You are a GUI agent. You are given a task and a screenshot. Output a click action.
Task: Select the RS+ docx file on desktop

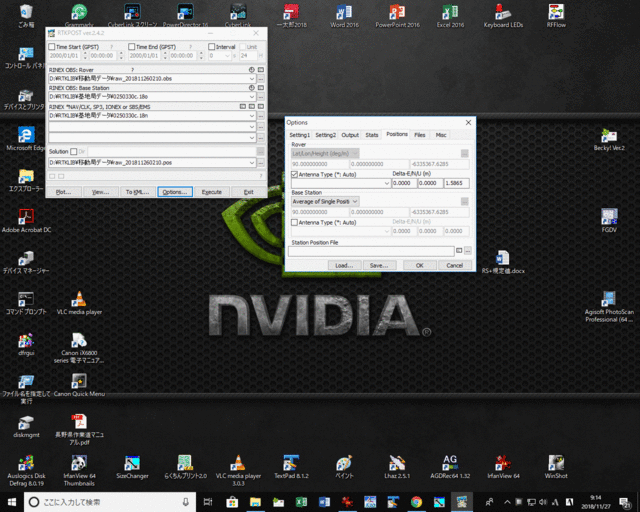pyautogui.click(x=503, y=261)
